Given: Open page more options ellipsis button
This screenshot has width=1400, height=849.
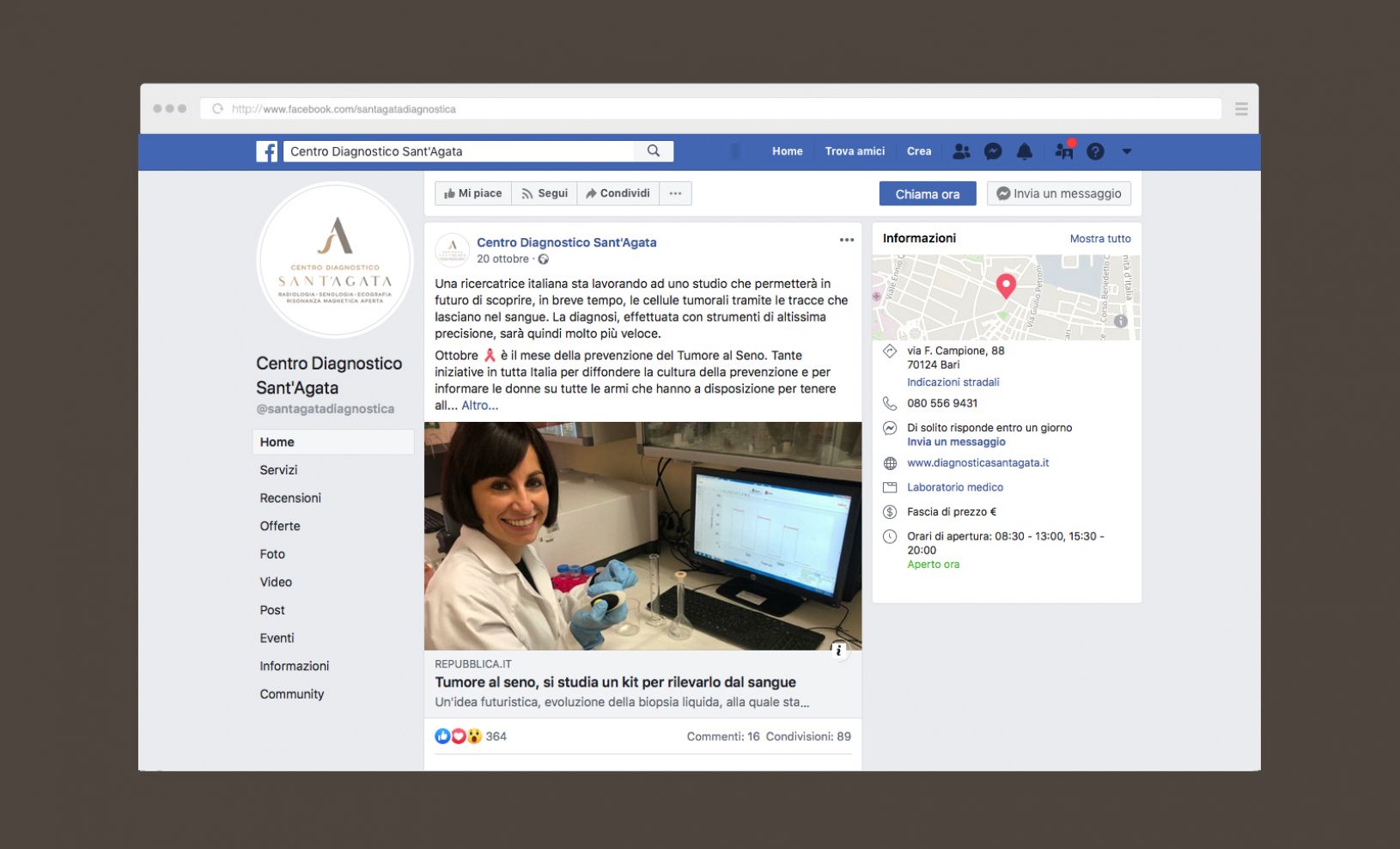Looking at the screenshot, I should tap(676, 193).
